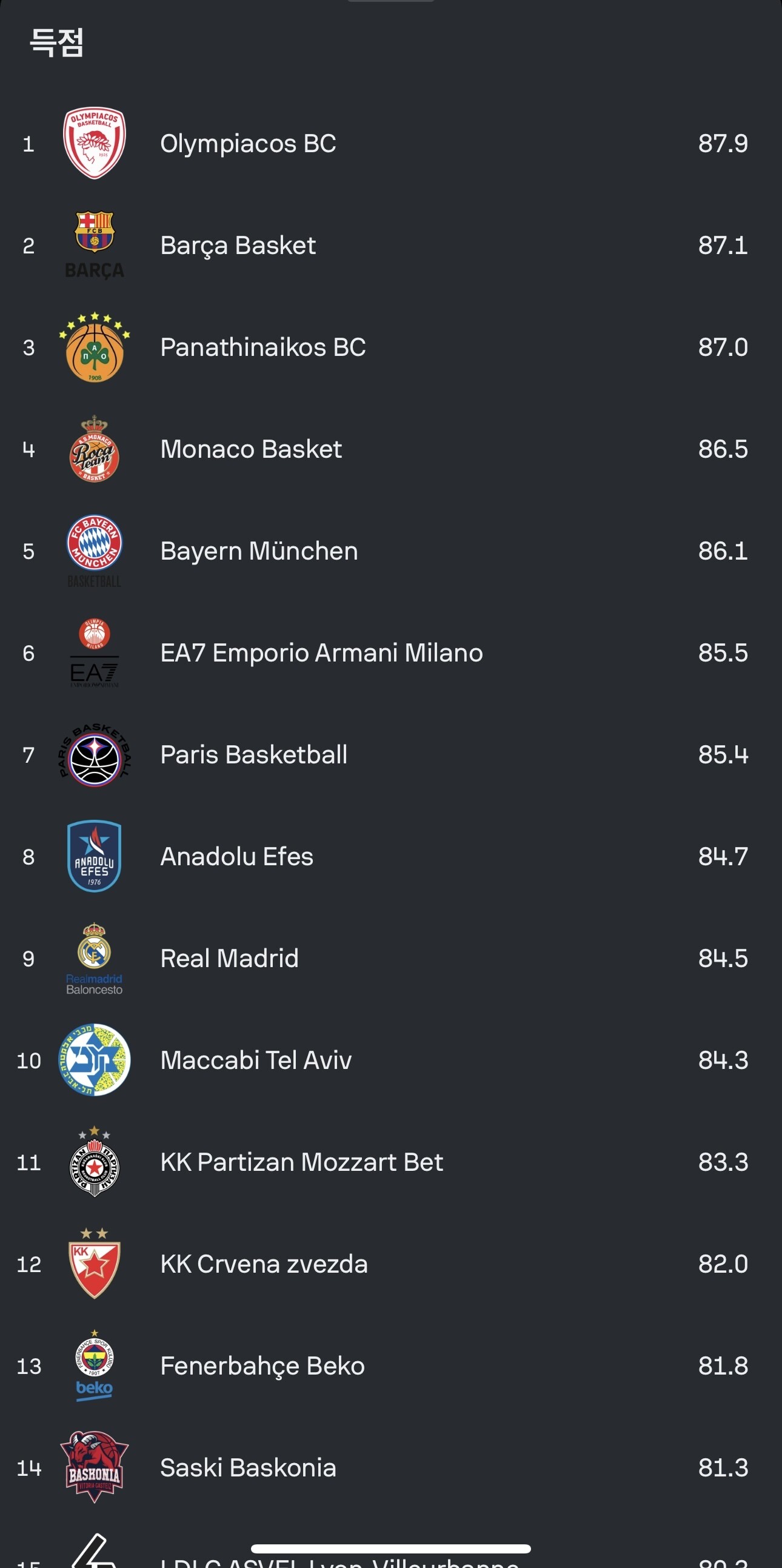Tap the sheet drag handle at top
This screenshot has height=1568, width=782.
coord(390,1)
